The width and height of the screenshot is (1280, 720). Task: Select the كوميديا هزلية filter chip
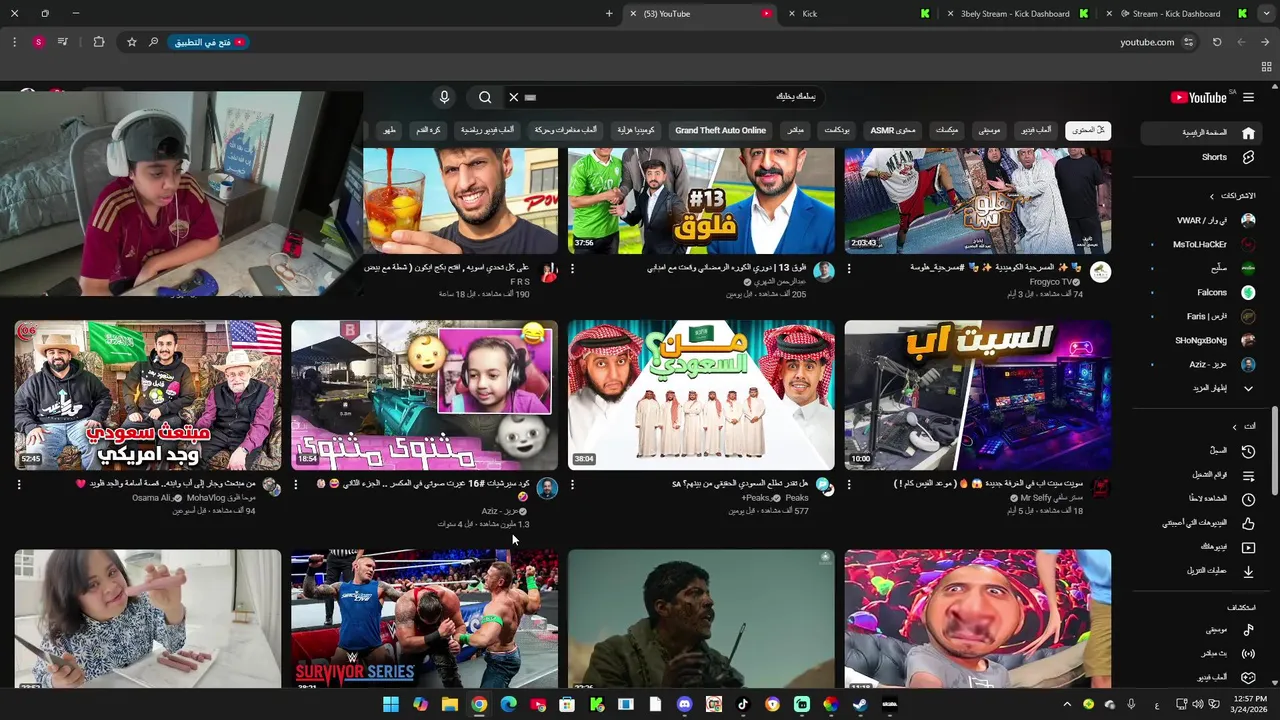click(635, 130)
